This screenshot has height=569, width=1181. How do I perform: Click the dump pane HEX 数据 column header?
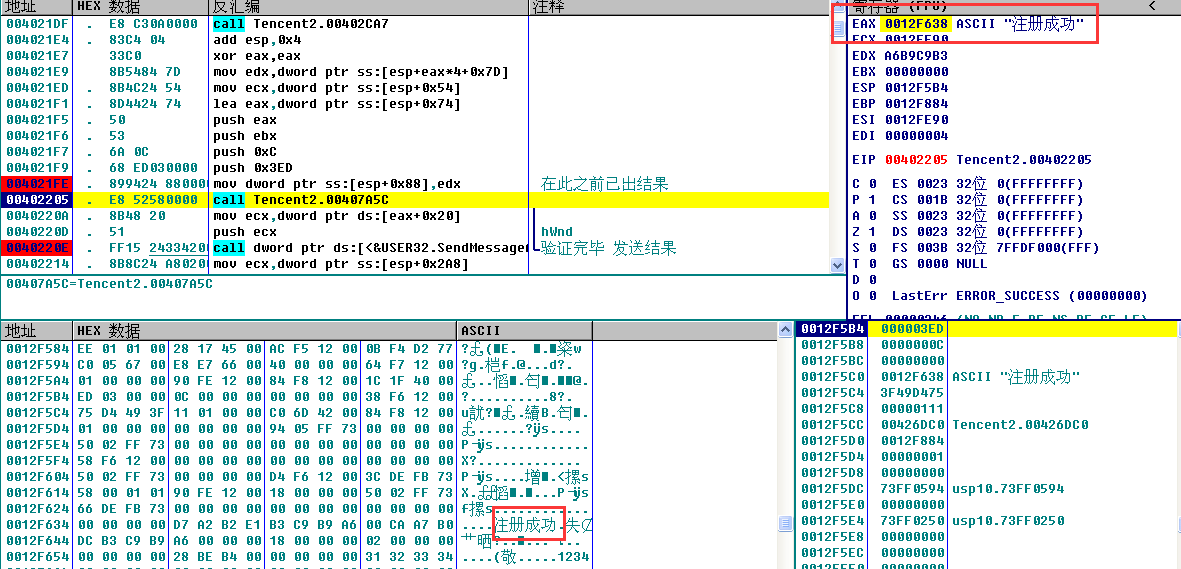(264, 331)
